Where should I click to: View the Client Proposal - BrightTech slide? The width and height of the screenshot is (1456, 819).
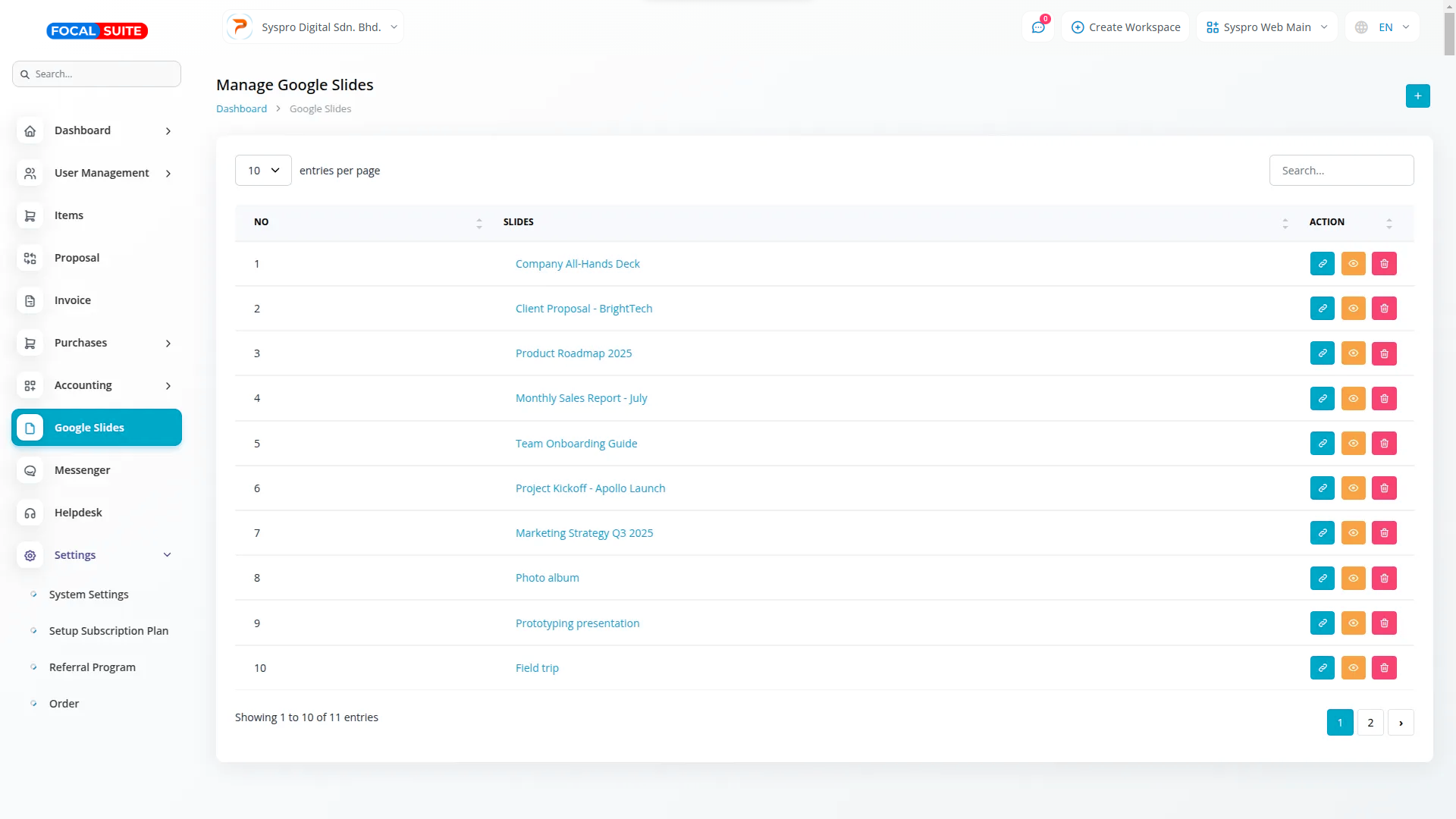pyautogui.click(x=1353, y=309)
